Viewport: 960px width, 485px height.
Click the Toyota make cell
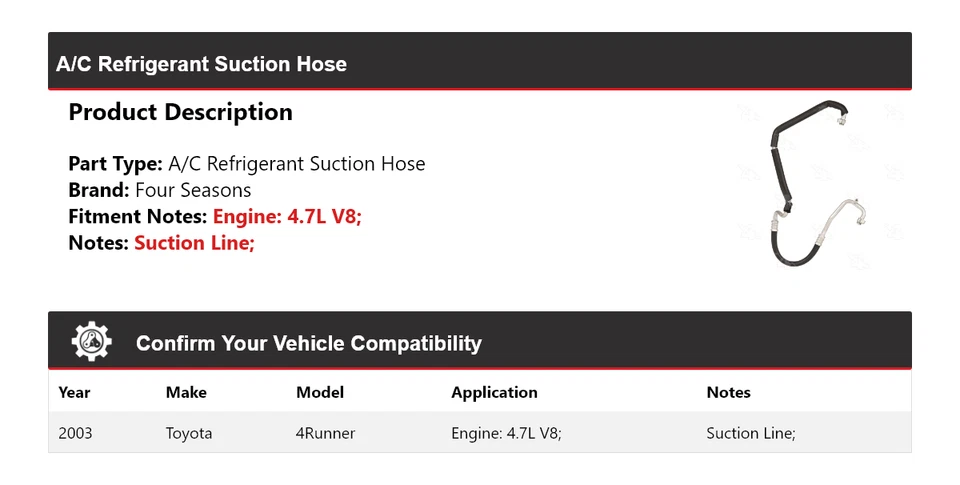click(188, 433)
